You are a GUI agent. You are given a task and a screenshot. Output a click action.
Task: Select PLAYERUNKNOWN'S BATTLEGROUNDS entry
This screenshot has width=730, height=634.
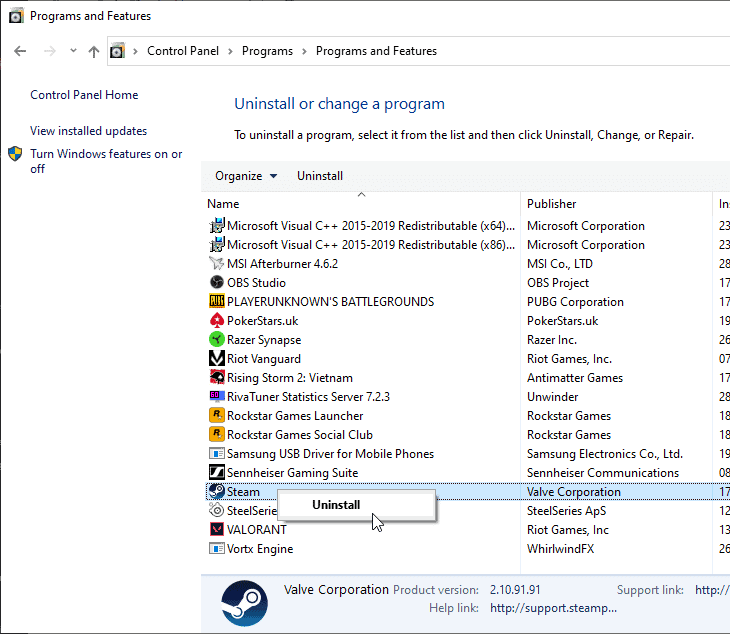[x=330, y=302]
